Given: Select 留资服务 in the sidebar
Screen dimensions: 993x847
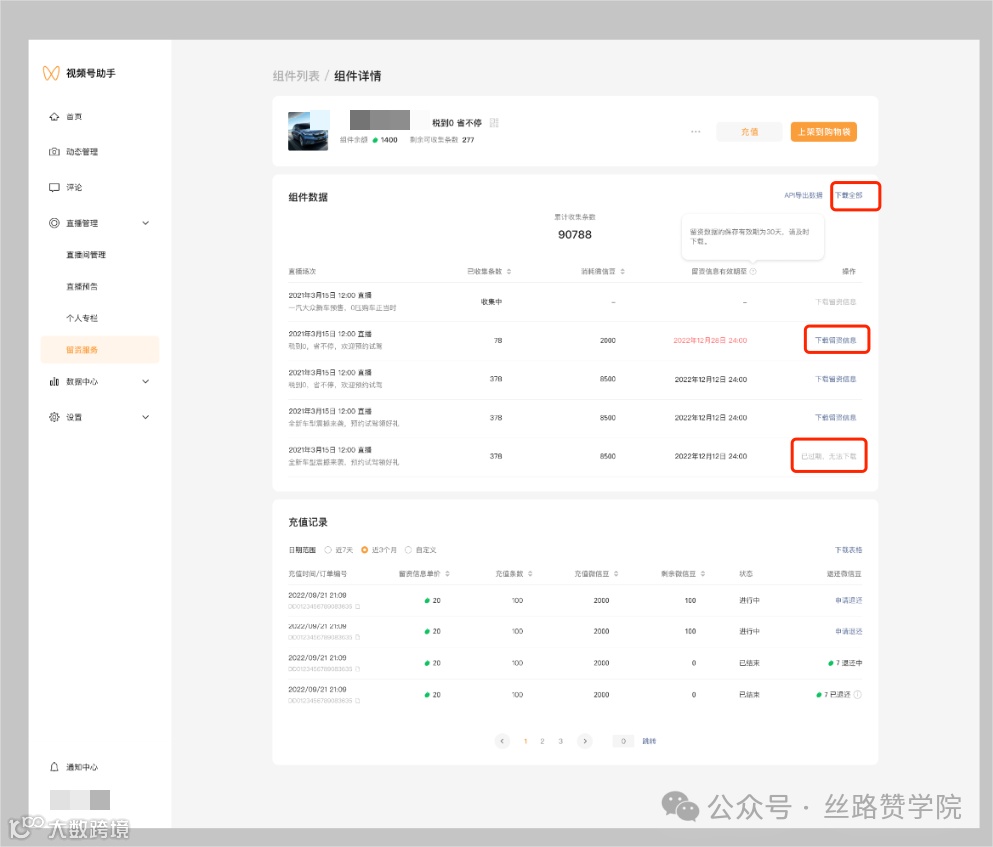Looking at the screenshot, I should click(99, 350).
